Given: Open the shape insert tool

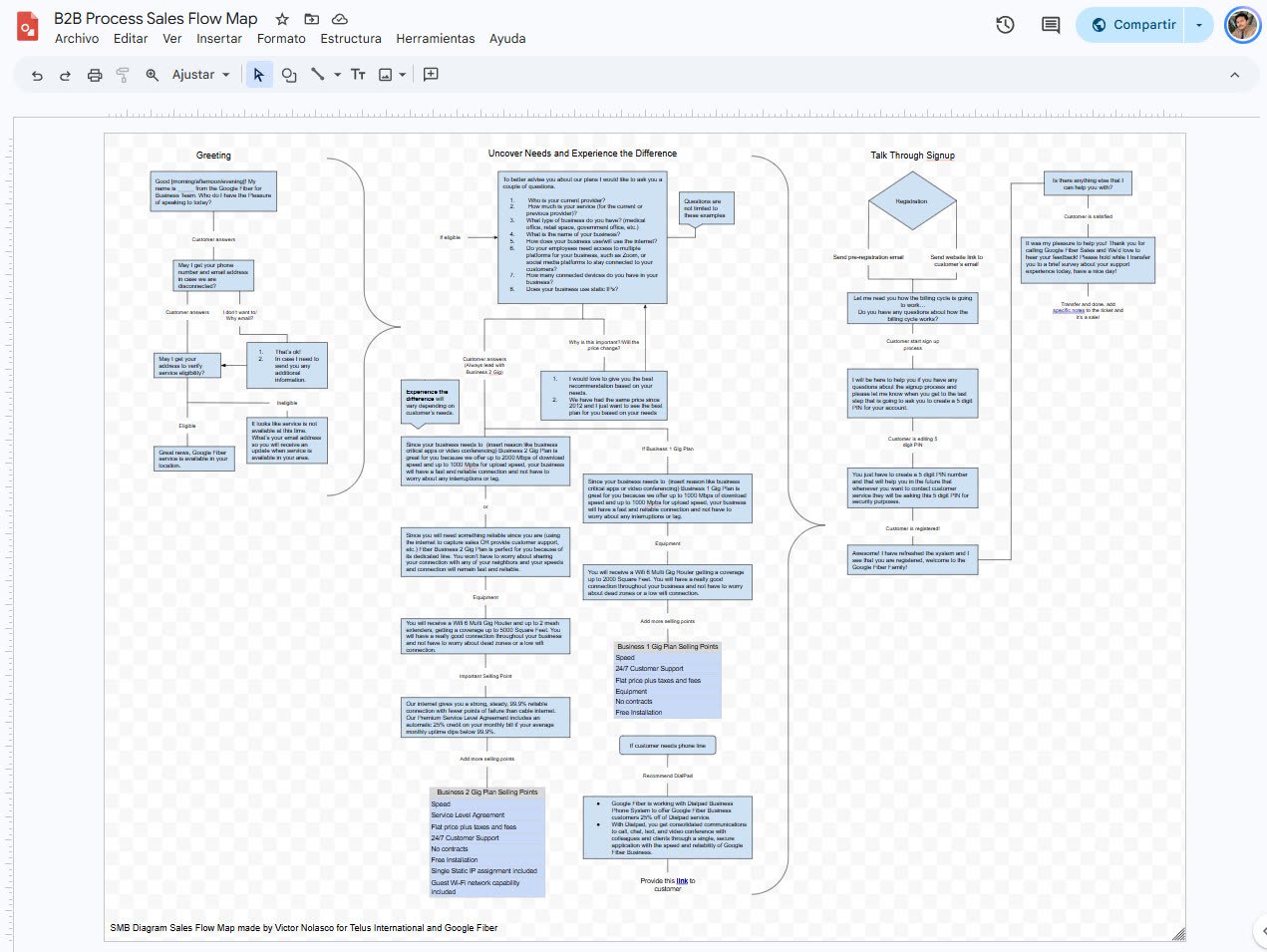Looking at the screenshot, I should [x=289, y=75].
